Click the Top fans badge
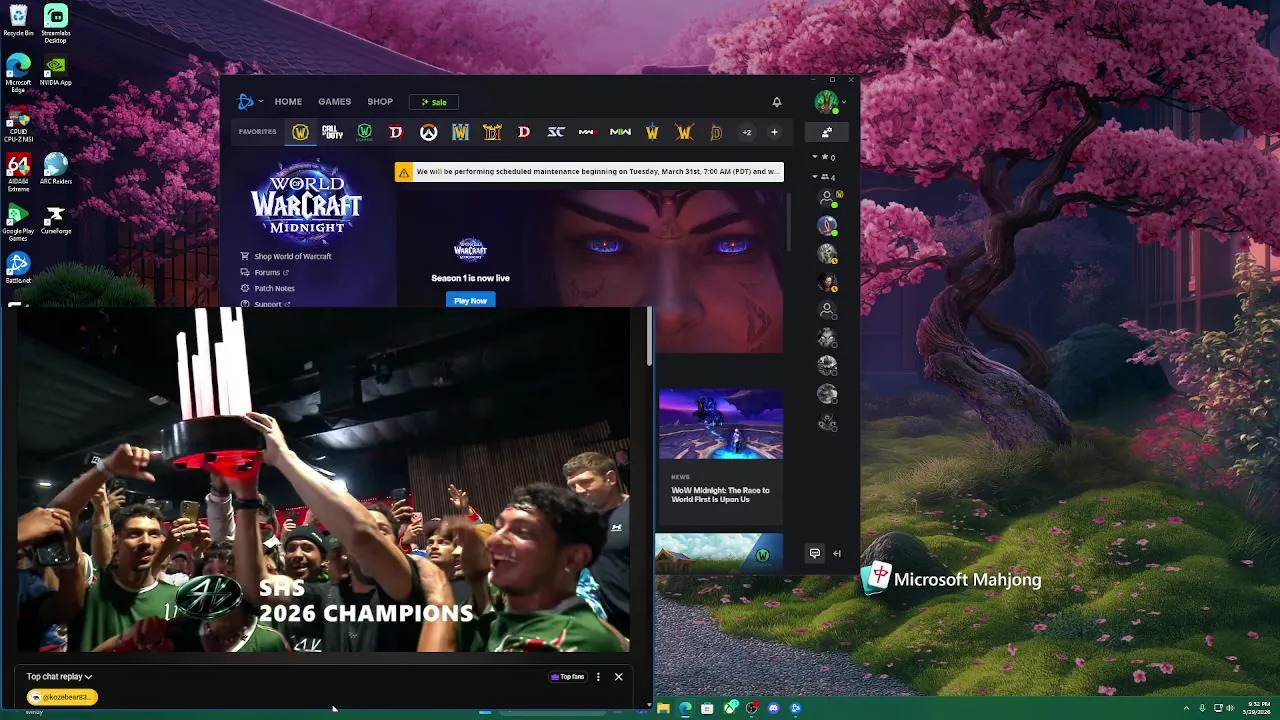The height and width of the screenshot is (720, 1280). tap(568, 677)
